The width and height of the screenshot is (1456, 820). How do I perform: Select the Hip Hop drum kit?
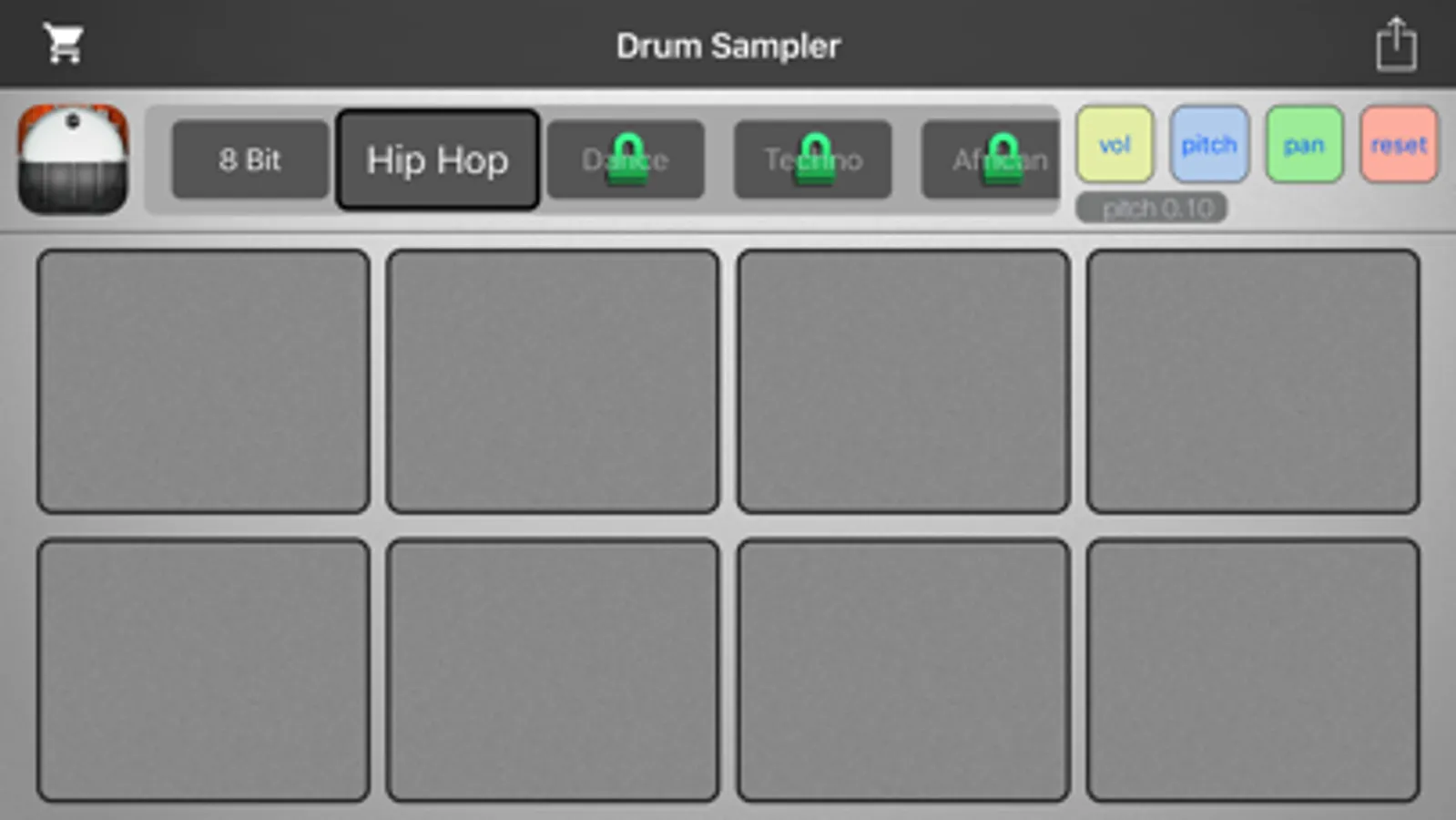[438, 159]
